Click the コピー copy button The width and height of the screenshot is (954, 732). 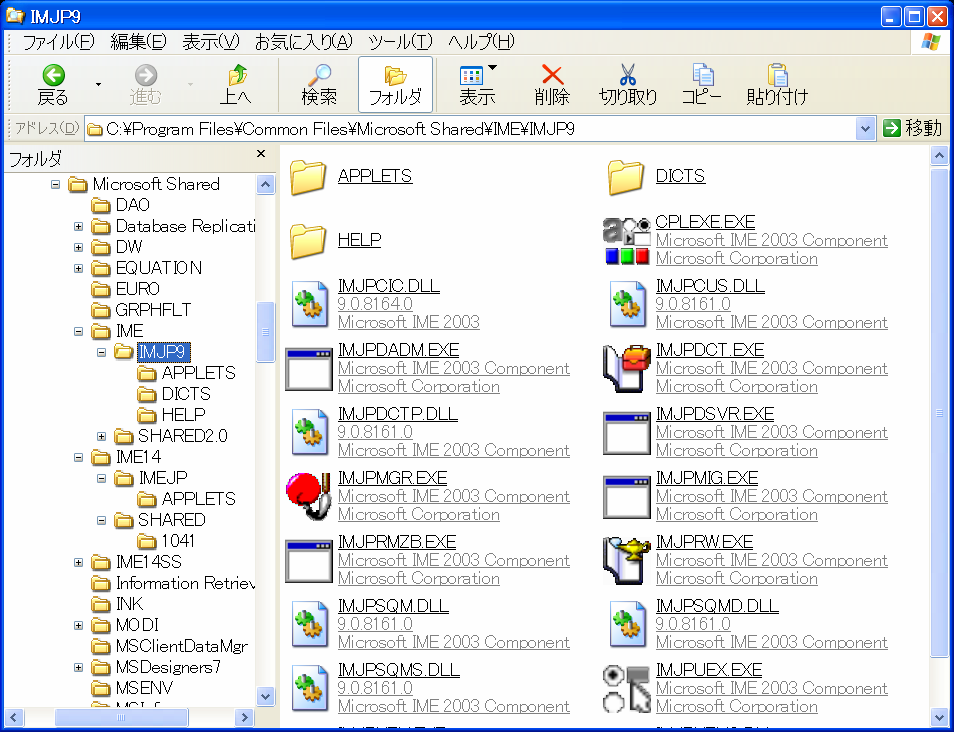[x=702, y=85]
